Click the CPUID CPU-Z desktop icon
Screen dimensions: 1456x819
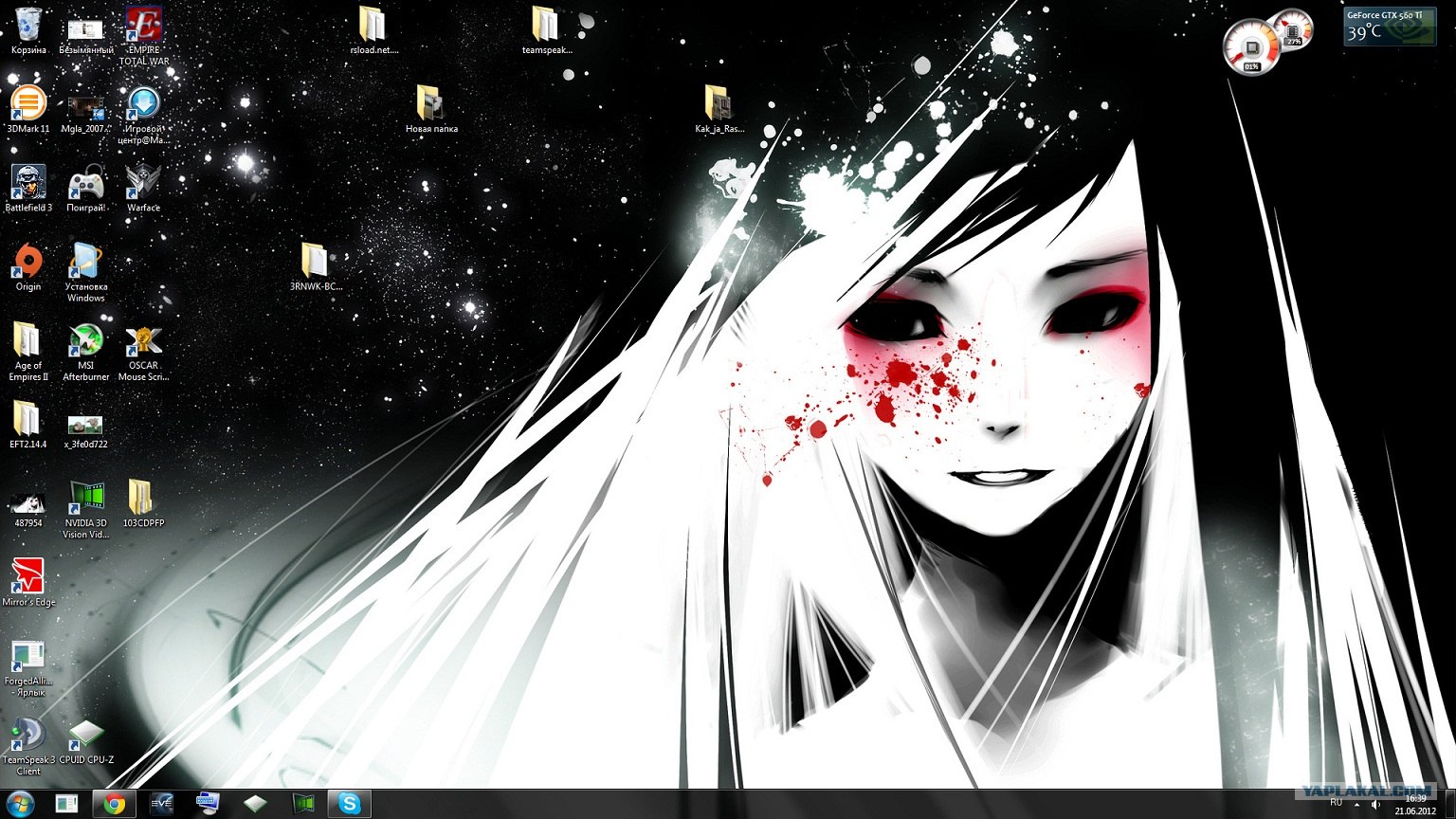click(86, 735)
